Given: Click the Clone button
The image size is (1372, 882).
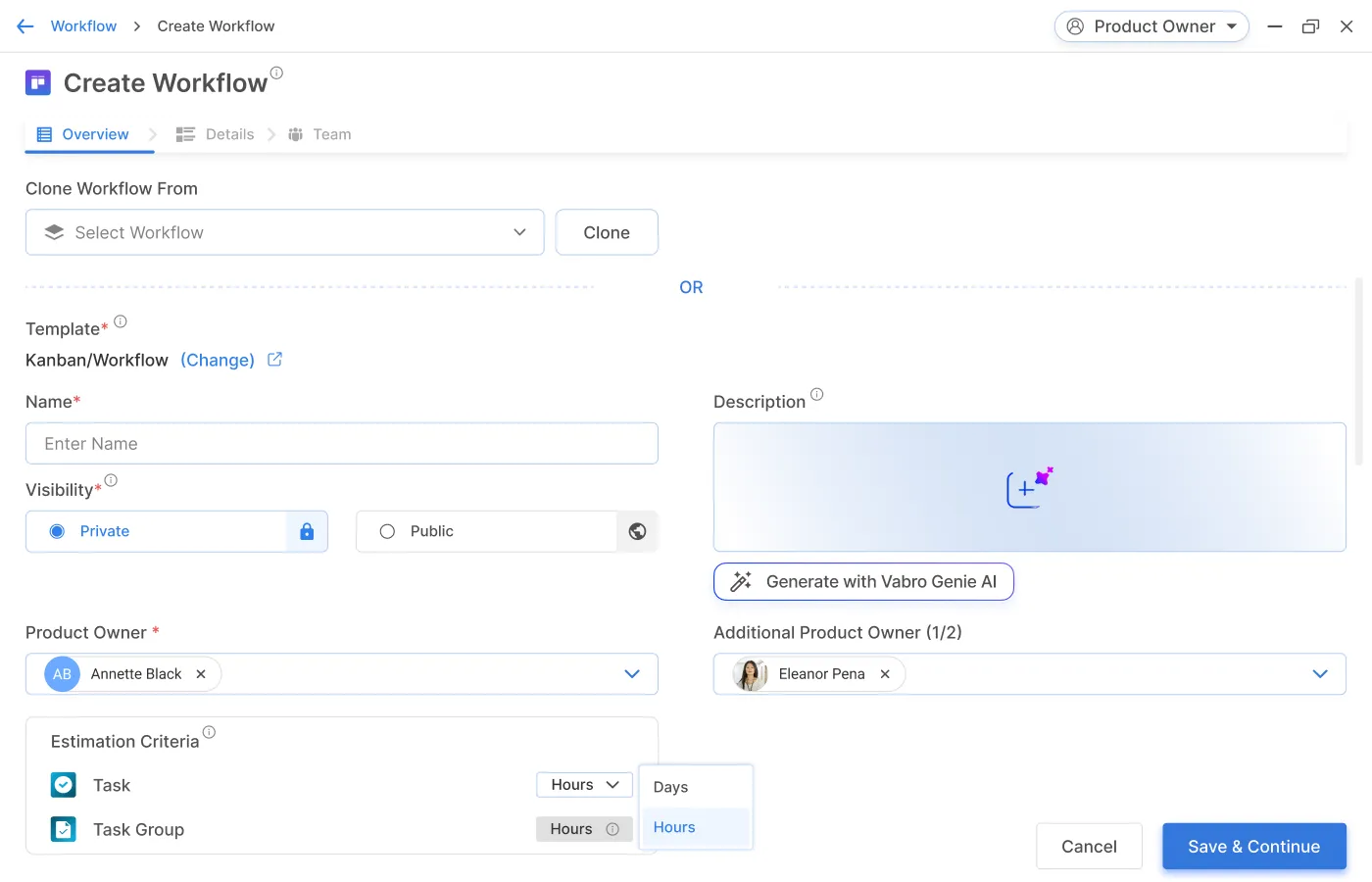Looking at the screenshot, I should (x=606, y=232).
